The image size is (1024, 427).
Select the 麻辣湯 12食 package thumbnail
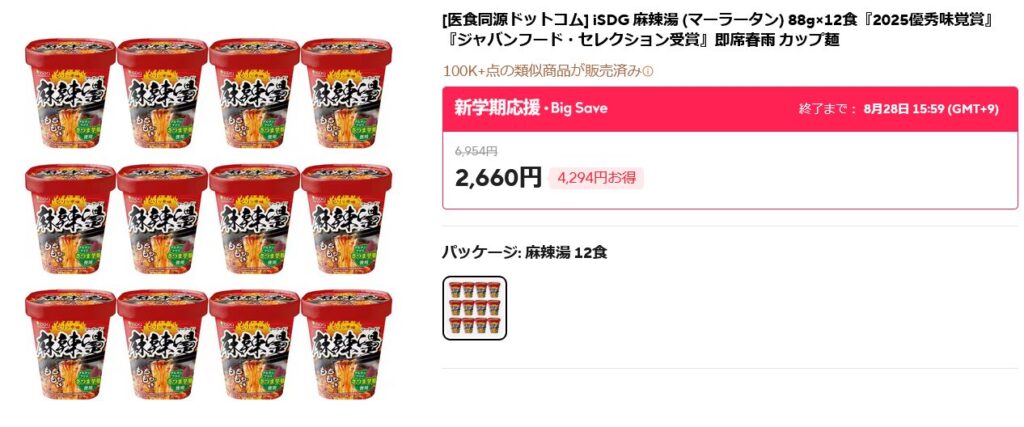[x=475, y=308]
